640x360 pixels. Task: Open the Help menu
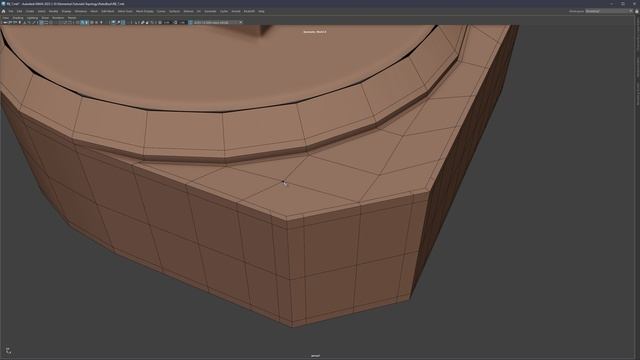click(261, 11)
